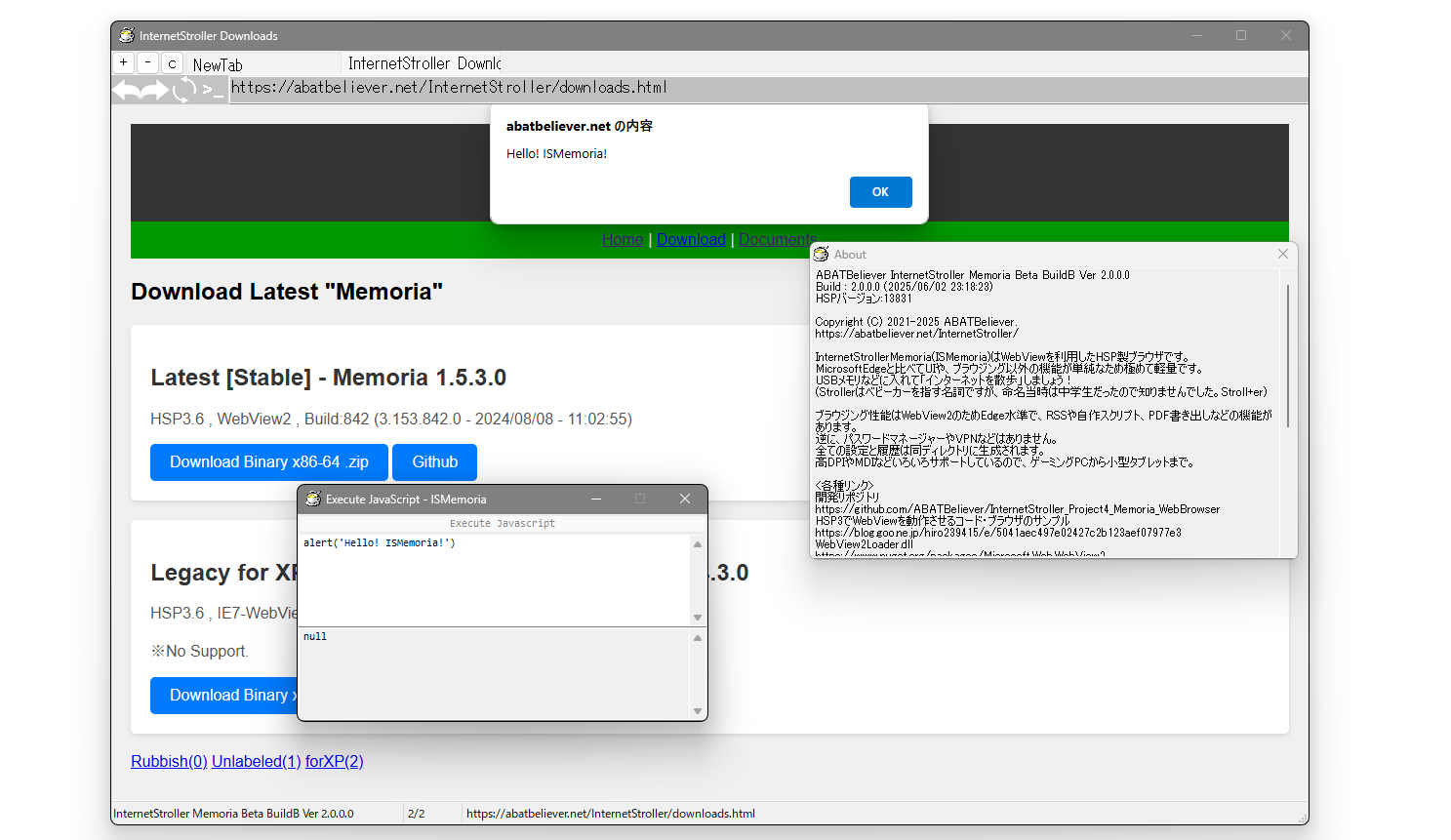1451x840 pixels.
Task: Click the code editor scroll-down arrow
Action: click(698, 617)
